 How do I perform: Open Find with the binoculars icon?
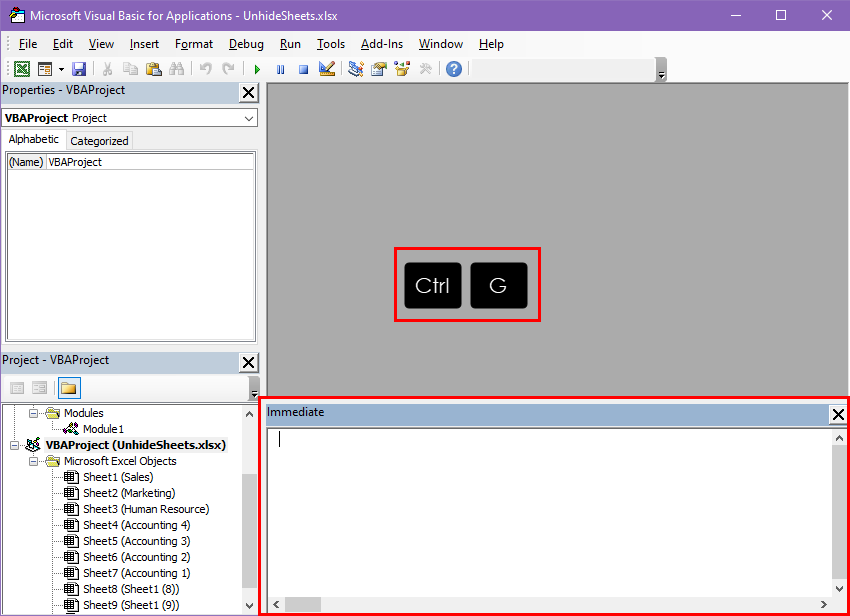(x=176, y=69)
